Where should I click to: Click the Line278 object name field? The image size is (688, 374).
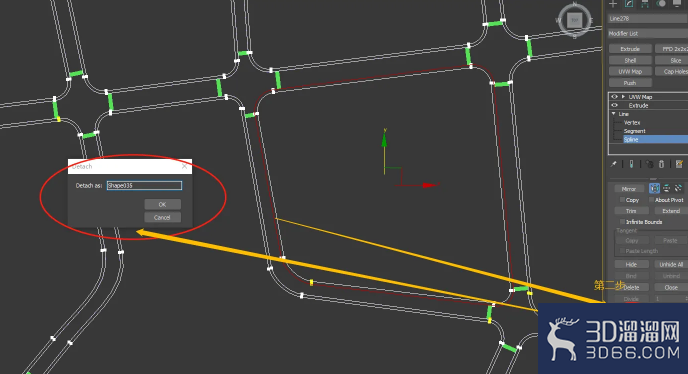coord(648,18)
